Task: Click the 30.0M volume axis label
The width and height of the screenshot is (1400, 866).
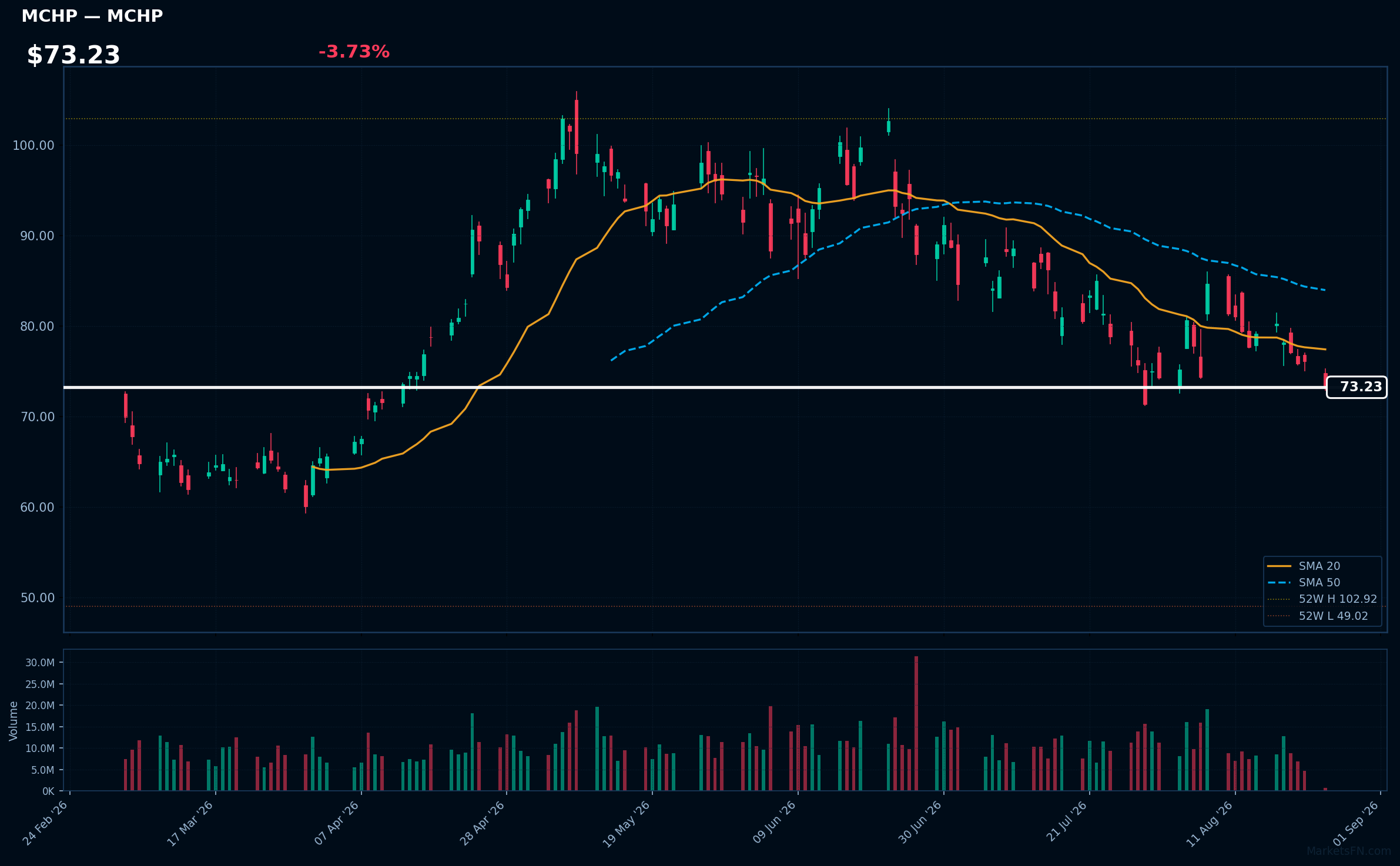Action: click(x=40, y=663)
